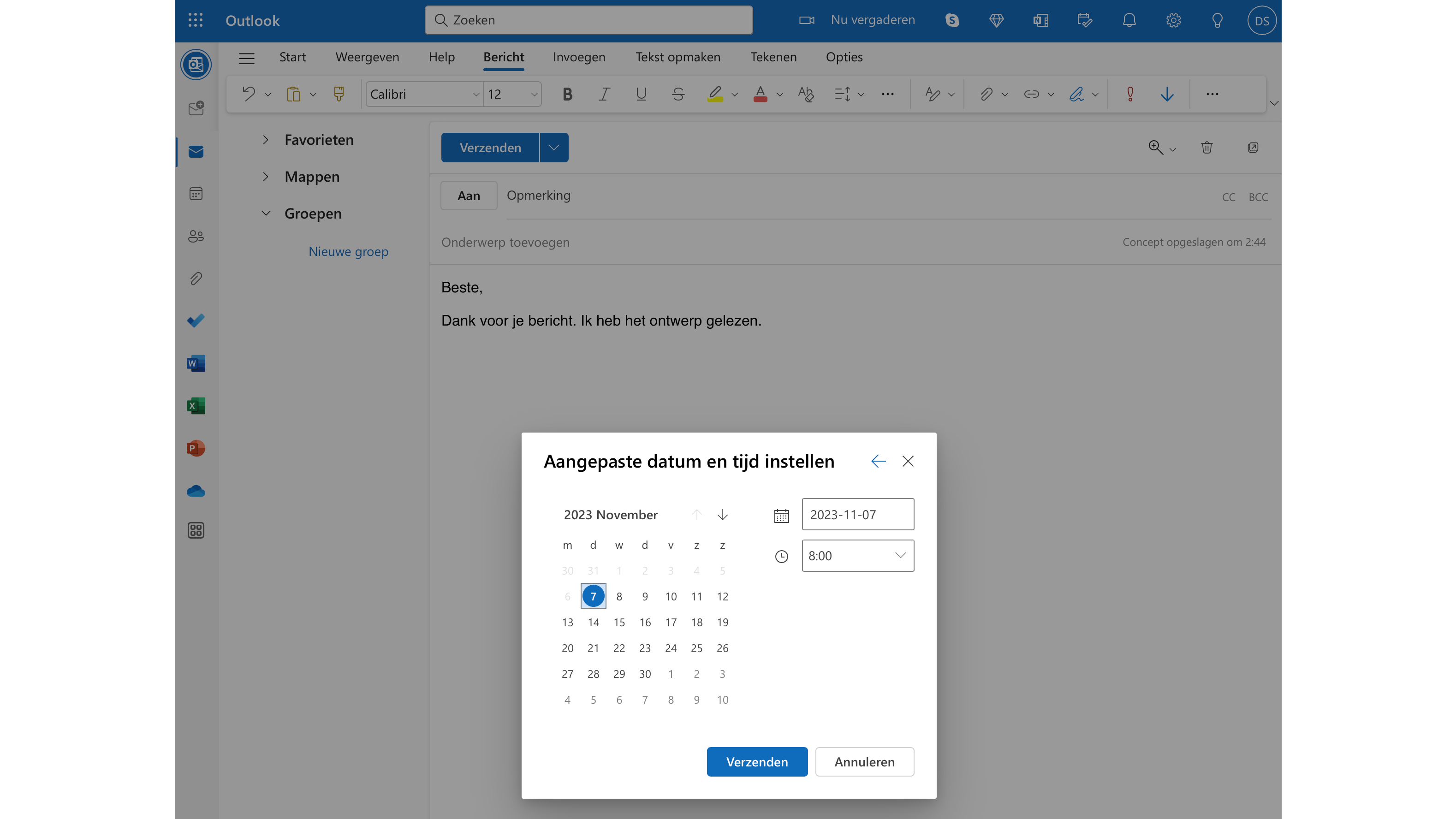This screenshot has height=819, width=1456.
Task: Click the Format Painter brush icon
Action: (x=339, y=95)
